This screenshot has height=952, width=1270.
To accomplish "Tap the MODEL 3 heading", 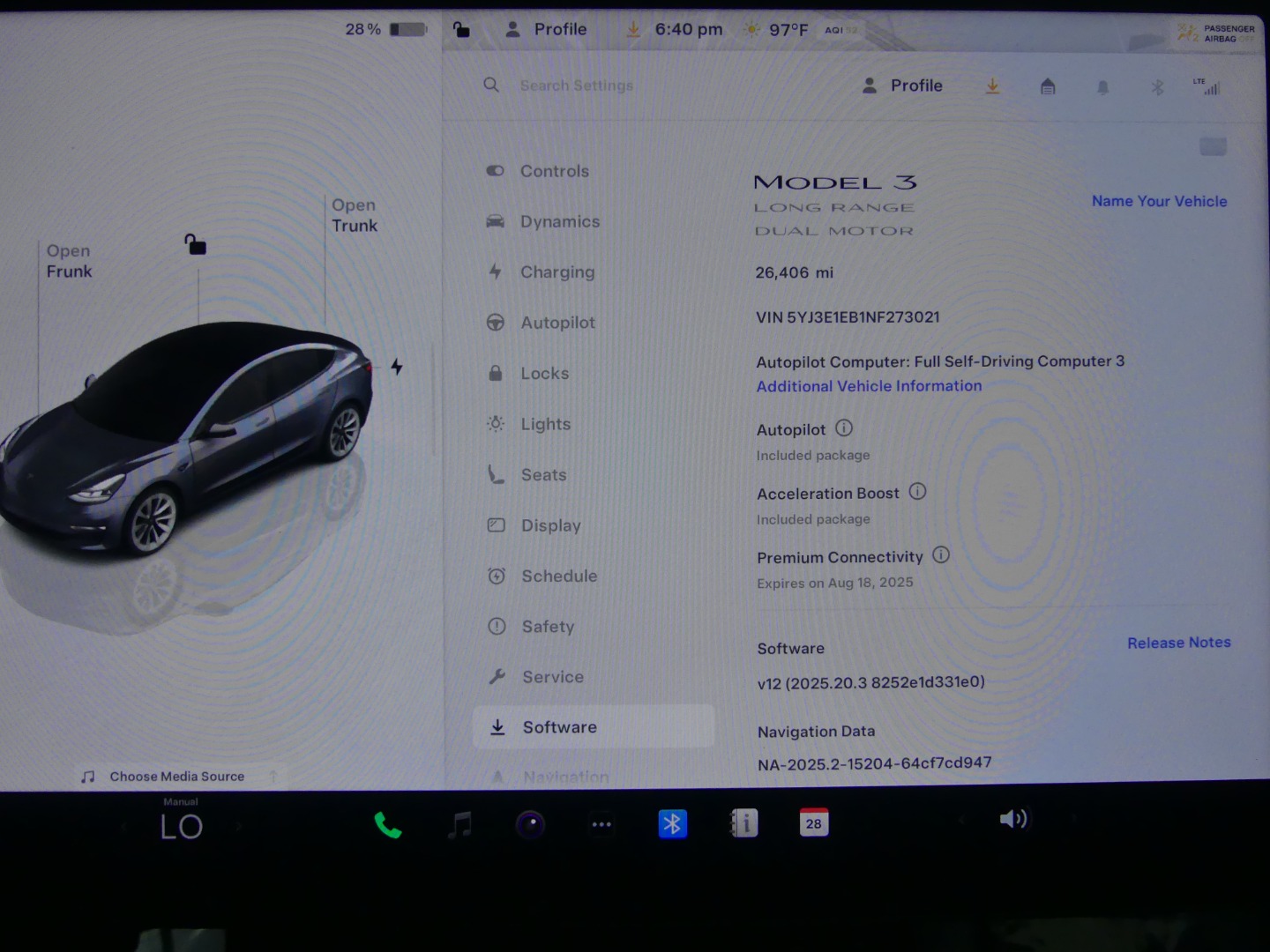I will (835, 182).
